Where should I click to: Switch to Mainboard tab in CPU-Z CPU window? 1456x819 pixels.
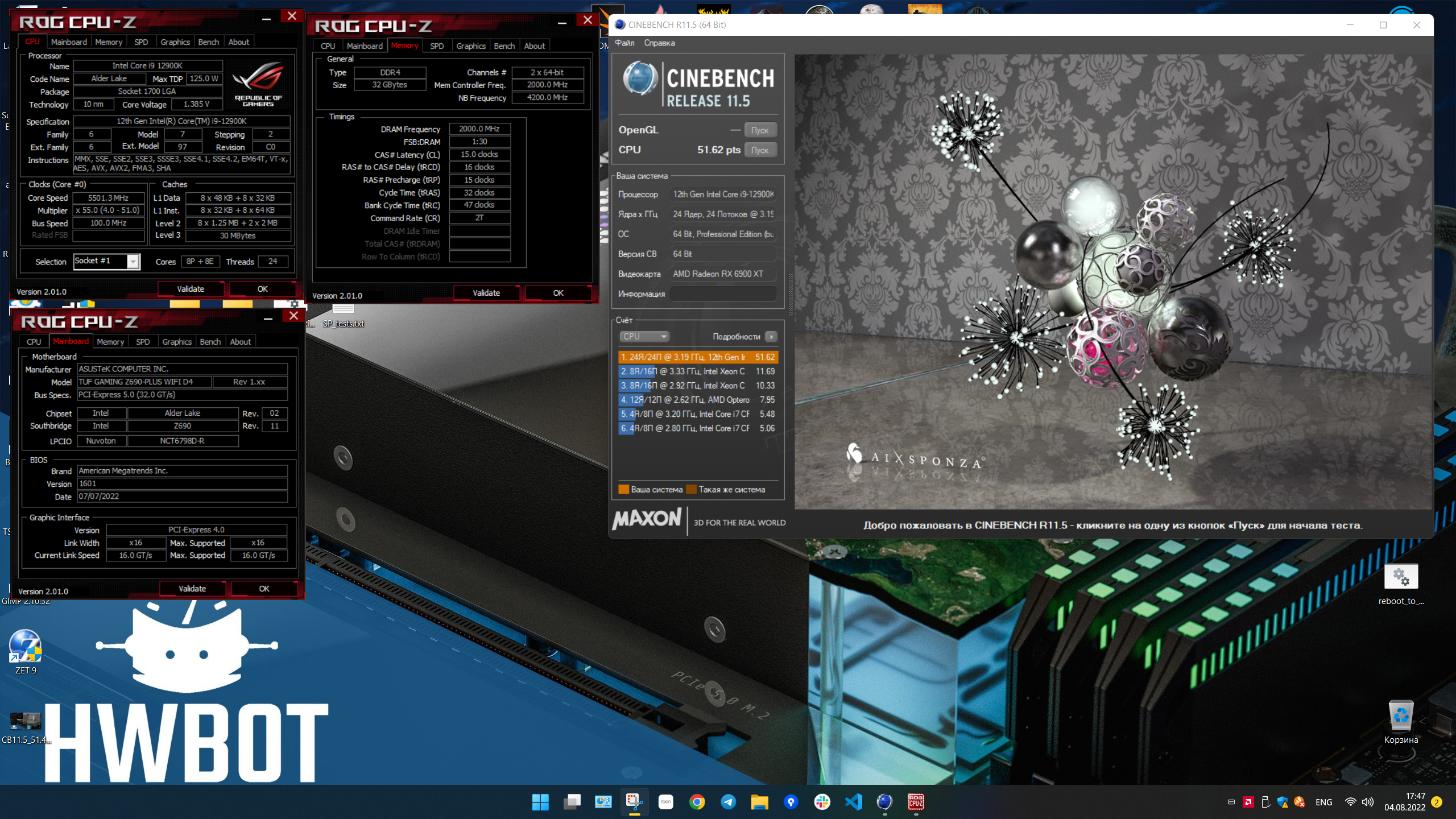click(x=69, y=42)
